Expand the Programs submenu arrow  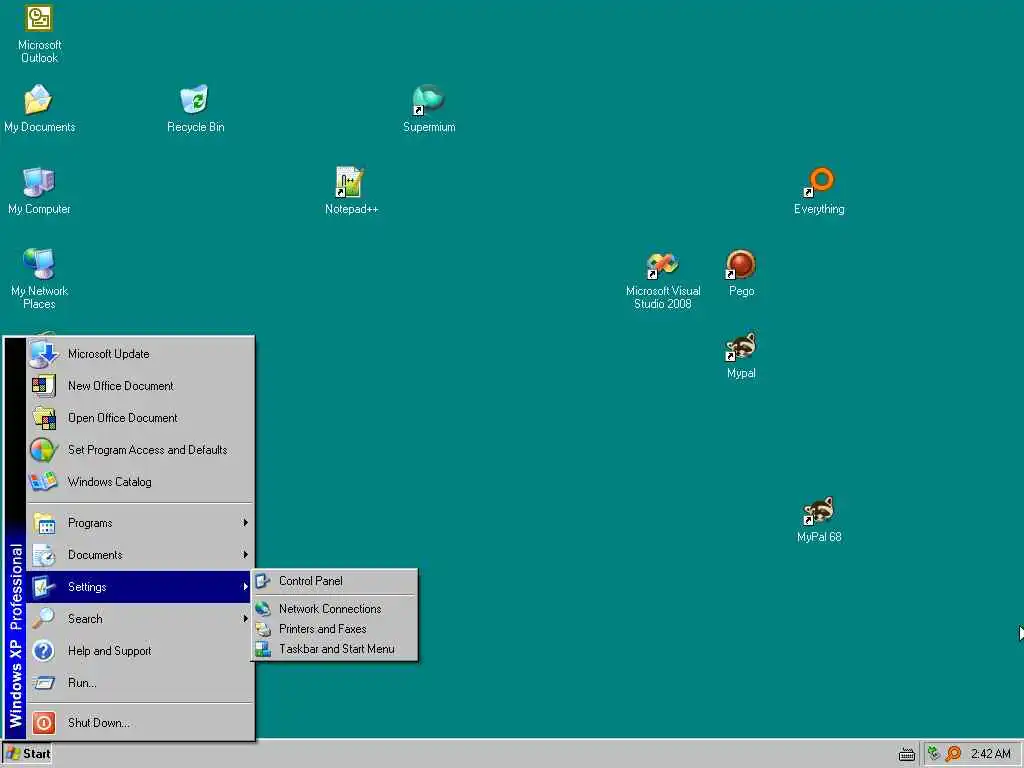(x=246, y=522)
